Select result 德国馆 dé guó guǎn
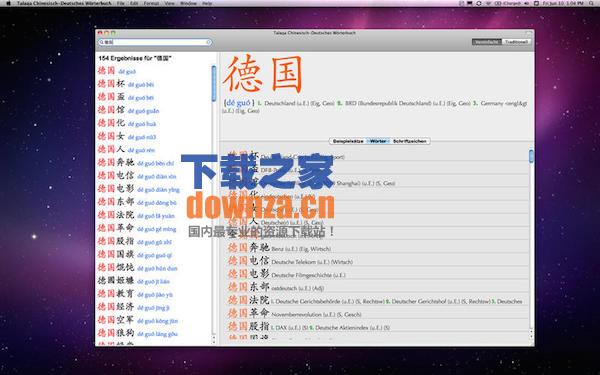The height and width of the screenshot is (375, 600). click(128, 110)
